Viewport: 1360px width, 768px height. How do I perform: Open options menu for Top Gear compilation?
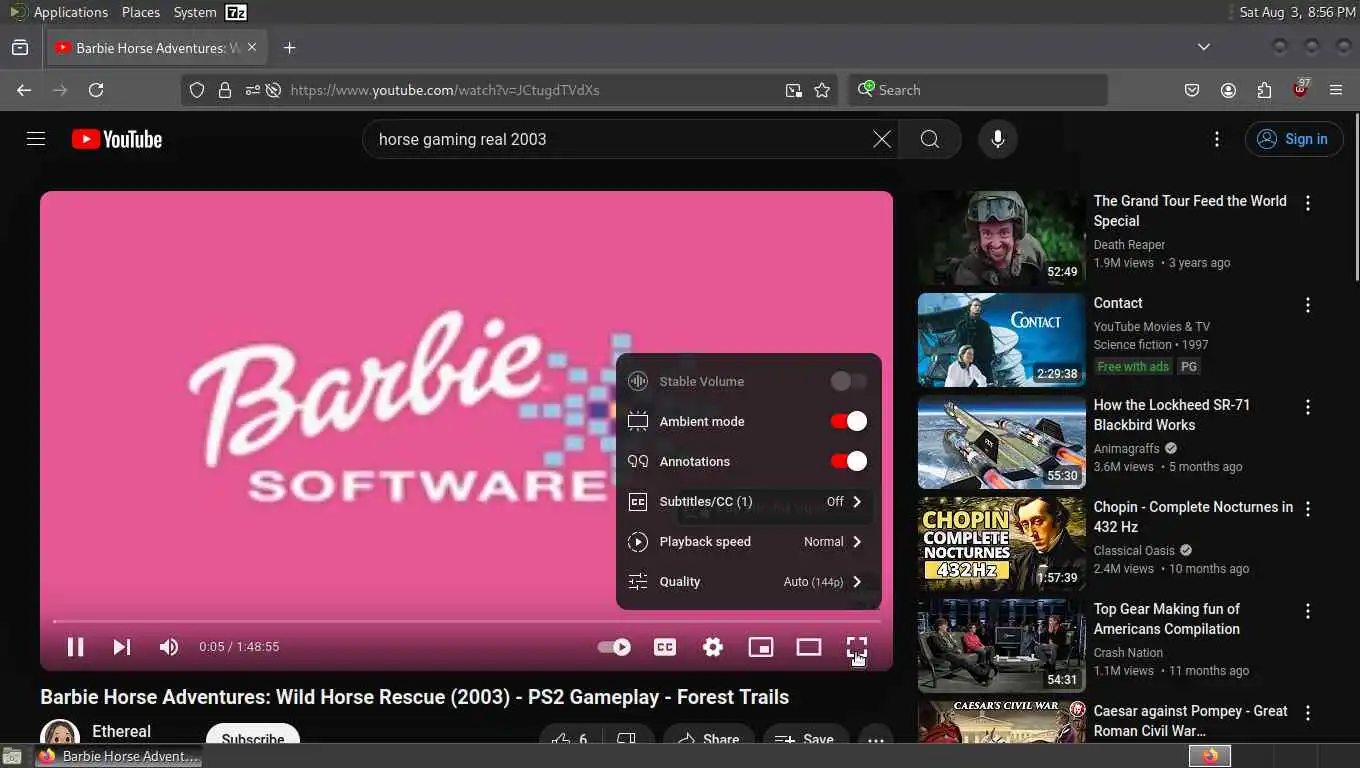point(1308,611)
